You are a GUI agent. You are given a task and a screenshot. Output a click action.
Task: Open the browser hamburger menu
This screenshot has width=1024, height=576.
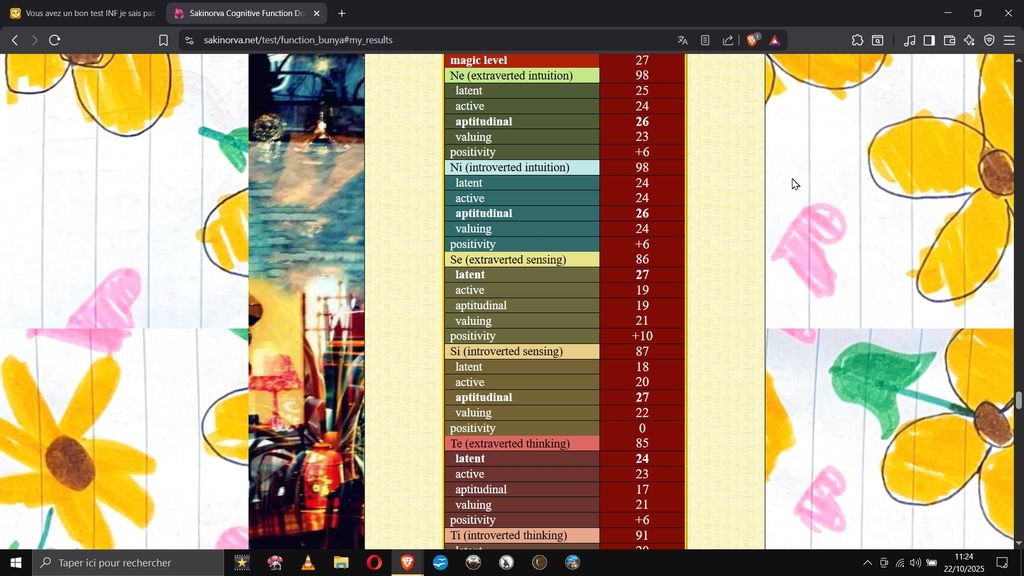coord(1009,40)
